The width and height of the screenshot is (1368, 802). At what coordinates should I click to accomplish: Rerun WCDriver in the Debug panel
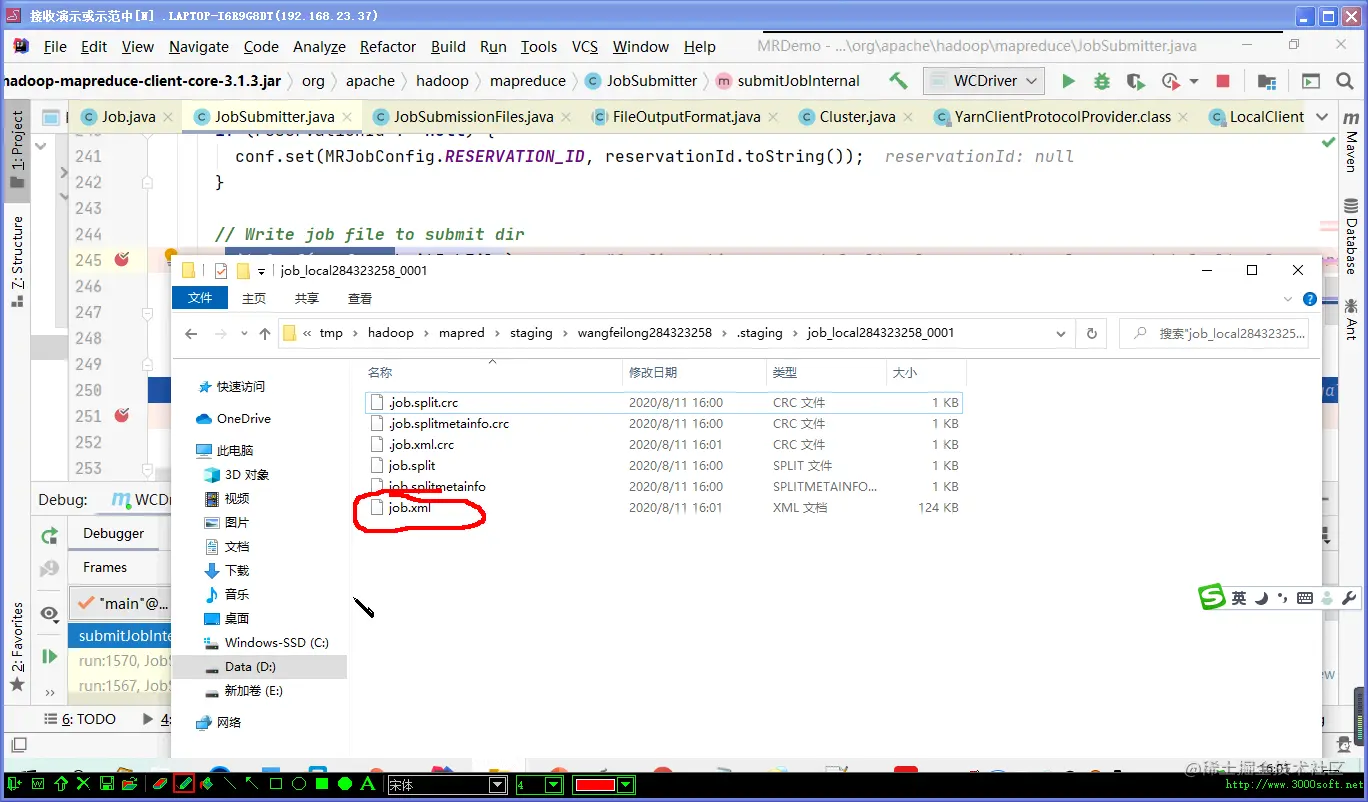click(49, 536)
